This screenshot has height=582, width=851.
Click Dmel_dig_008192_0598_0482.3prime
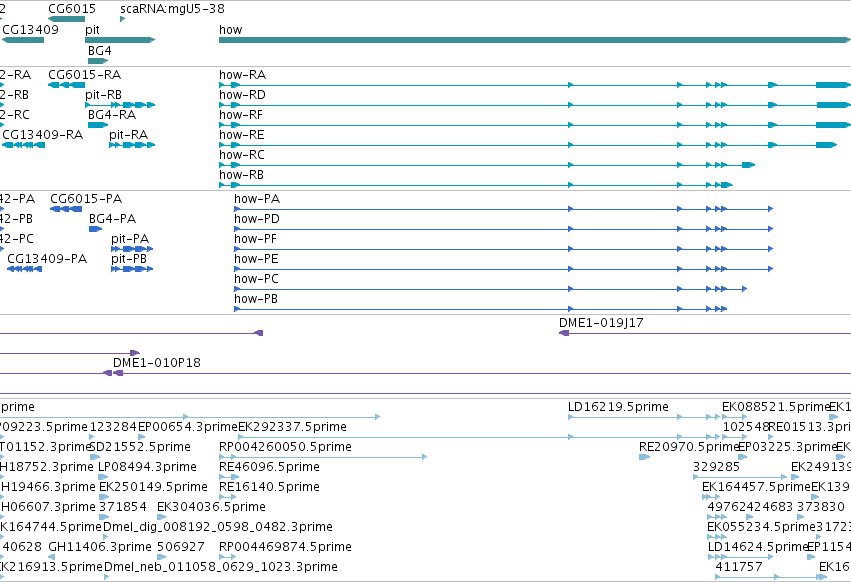(x=106, y=537)
